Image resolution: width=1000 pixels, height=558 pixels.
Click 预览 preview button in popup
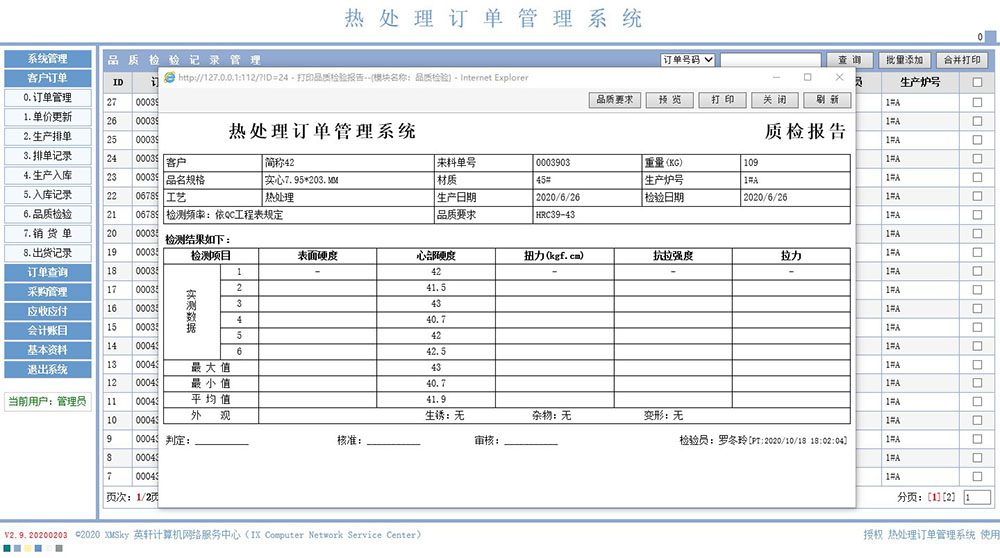pyautogui.click(x=670, y=99)
